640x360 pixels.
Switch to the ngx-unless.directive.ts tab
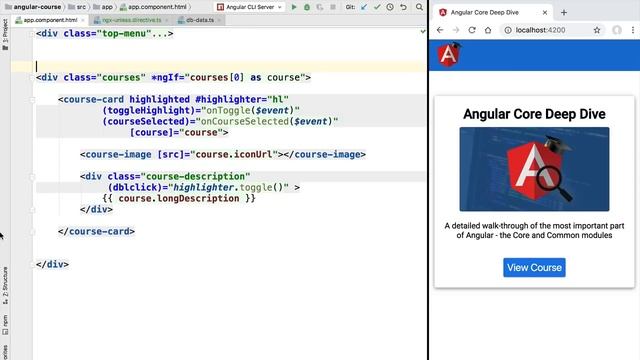(x=131, y=20)
